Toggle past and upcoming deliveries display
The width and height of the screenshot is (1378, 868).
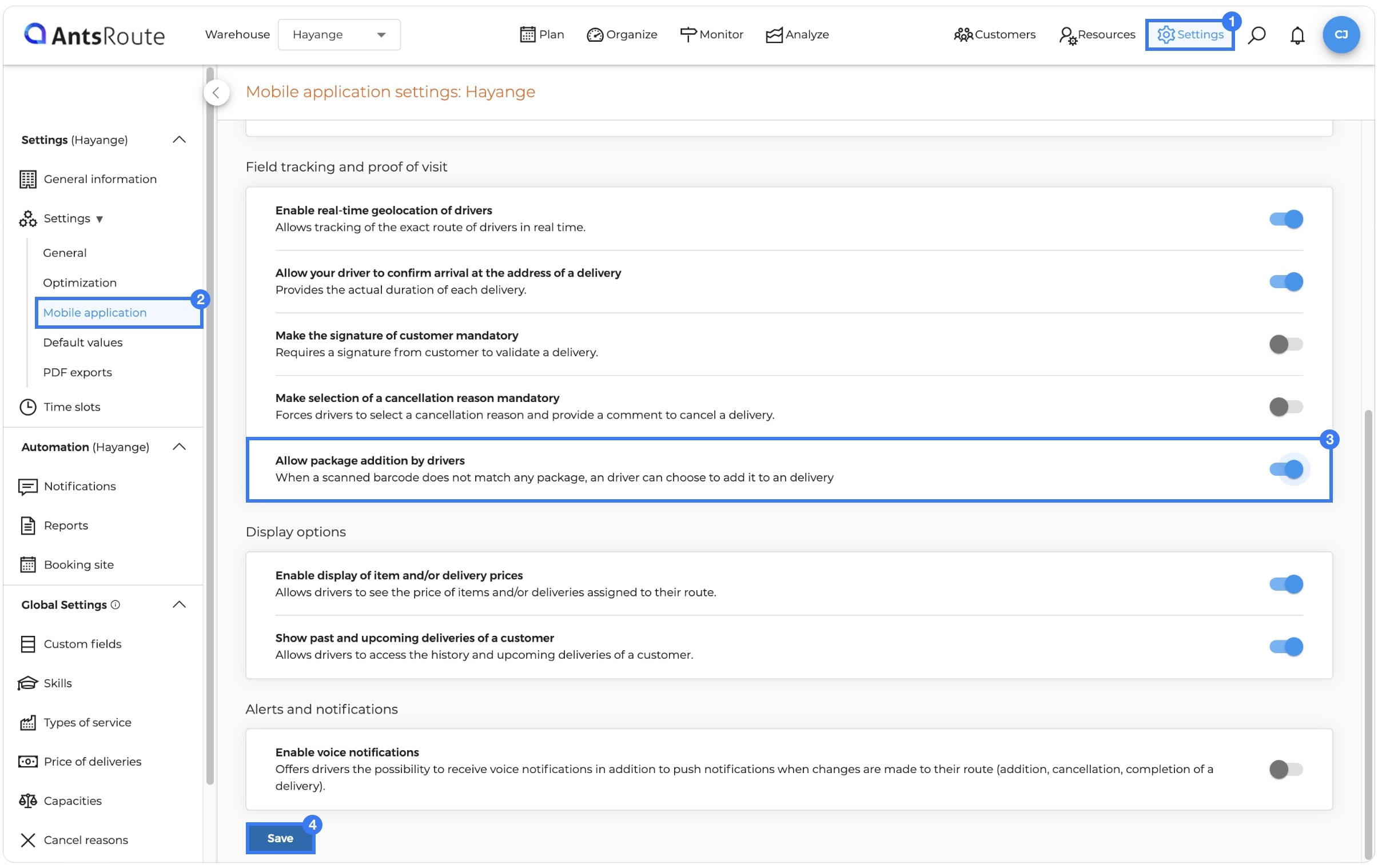[x=1286, y=647]
